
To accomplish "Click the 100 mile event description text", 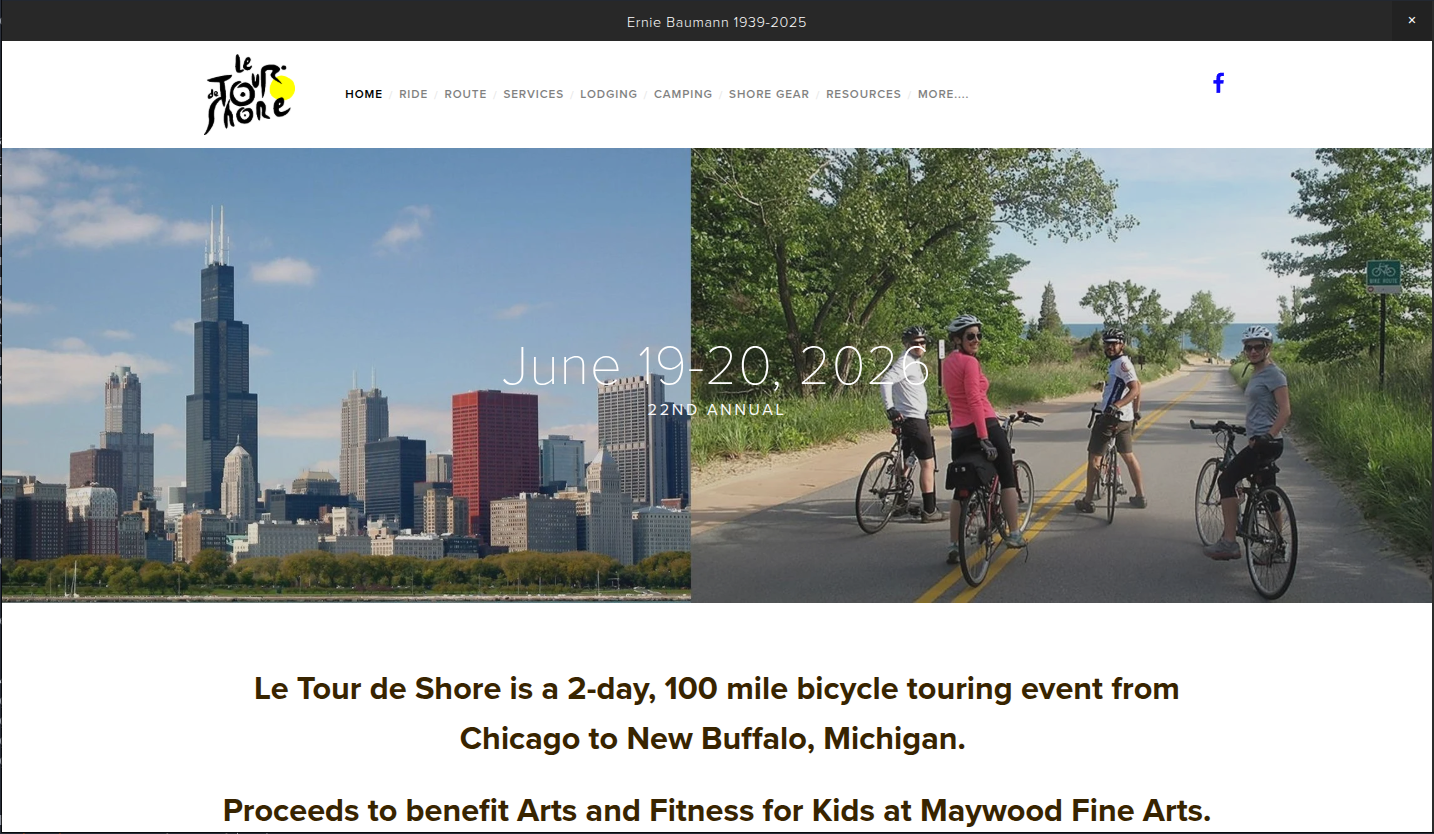I will coord(716,688).
